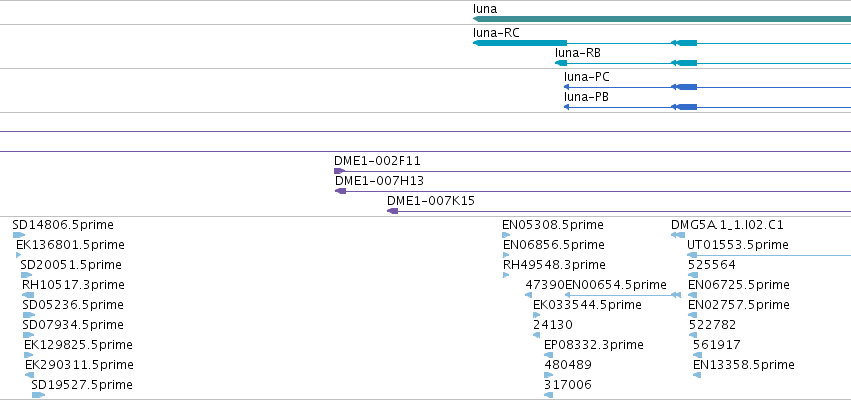851x400 pixels.
Task: Click the luna-PC protein arrow glyph
Action: 567,87
